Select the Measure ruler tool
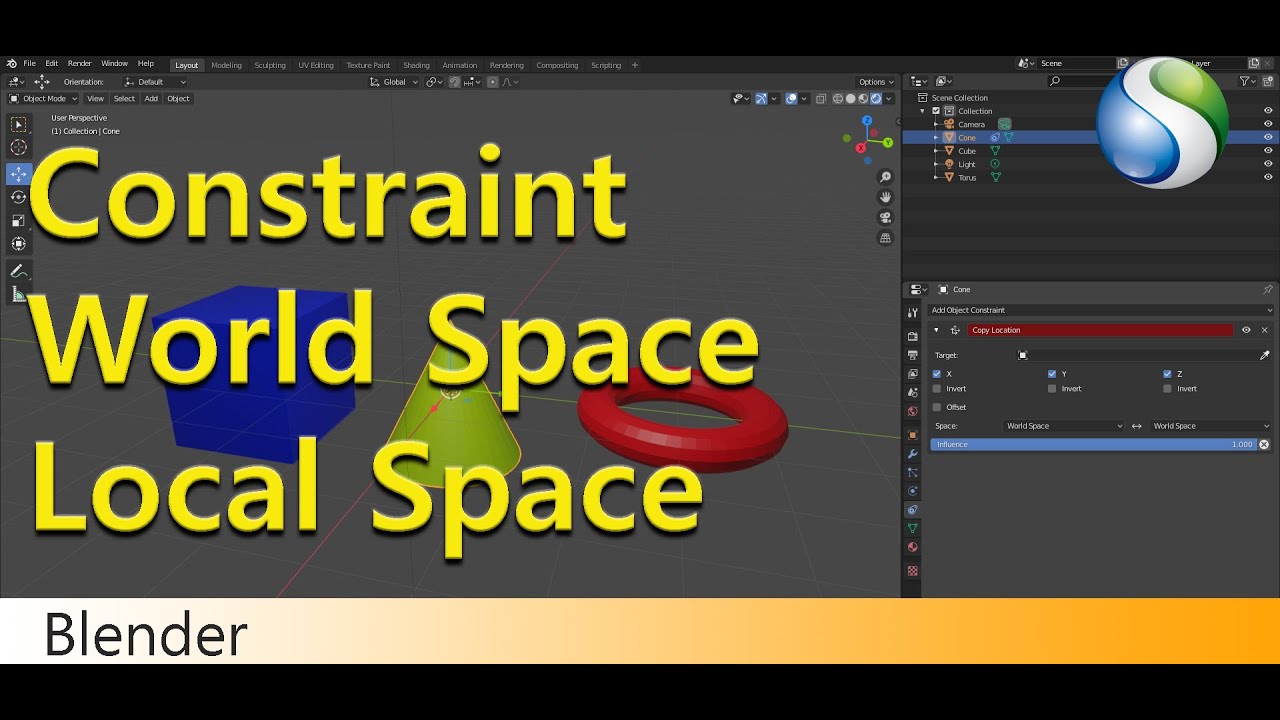This screenshot has height=720, width=1280. [18, 294]
